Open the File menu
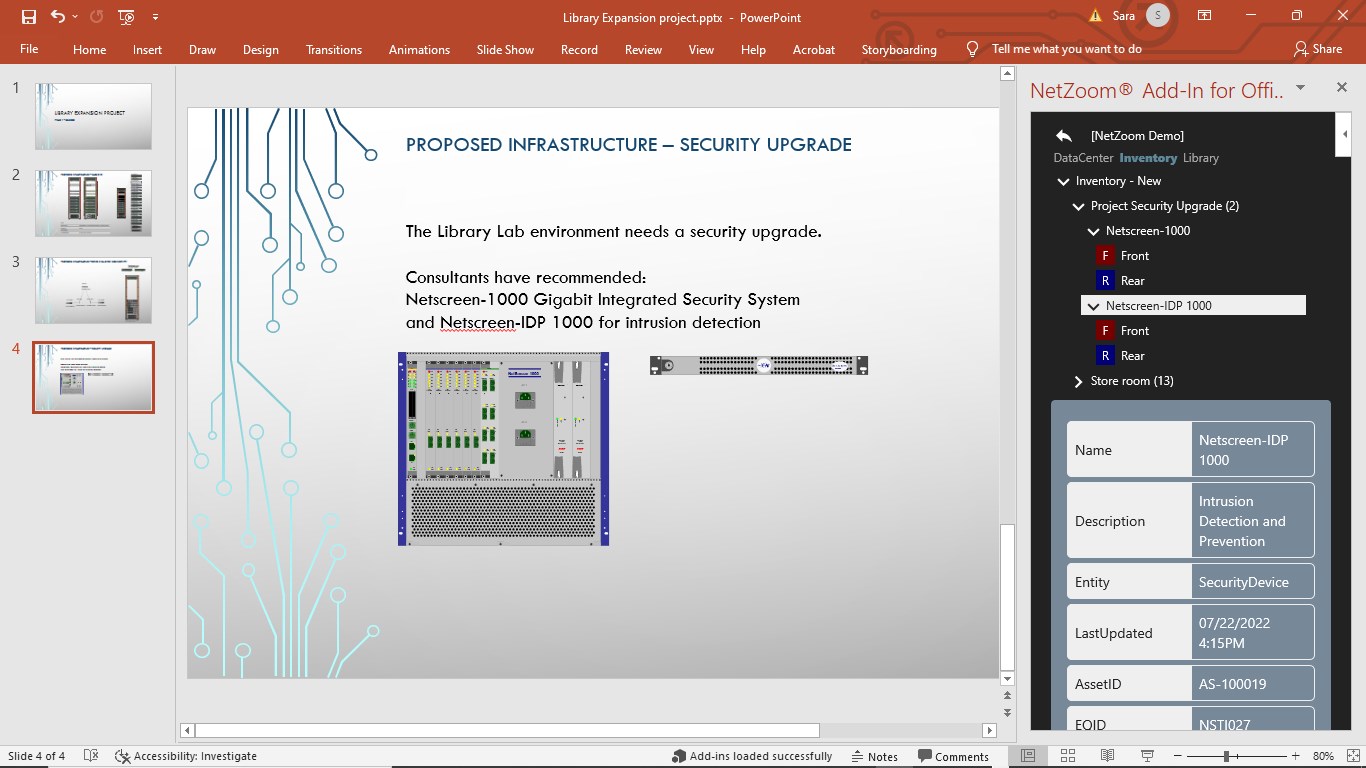1366x768 pixels. [x=29, y=49]
